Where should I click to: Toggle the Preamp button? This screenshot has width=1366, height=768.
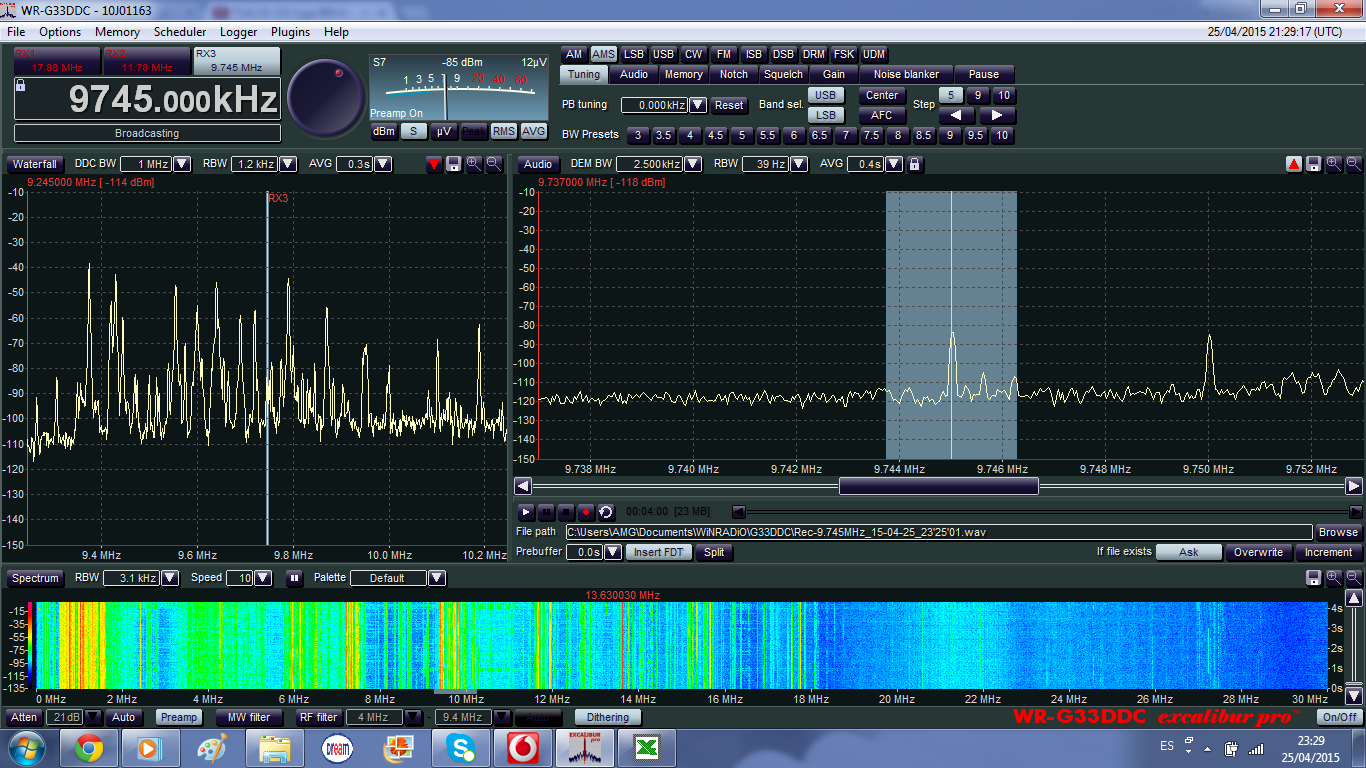tap(179, 717)
